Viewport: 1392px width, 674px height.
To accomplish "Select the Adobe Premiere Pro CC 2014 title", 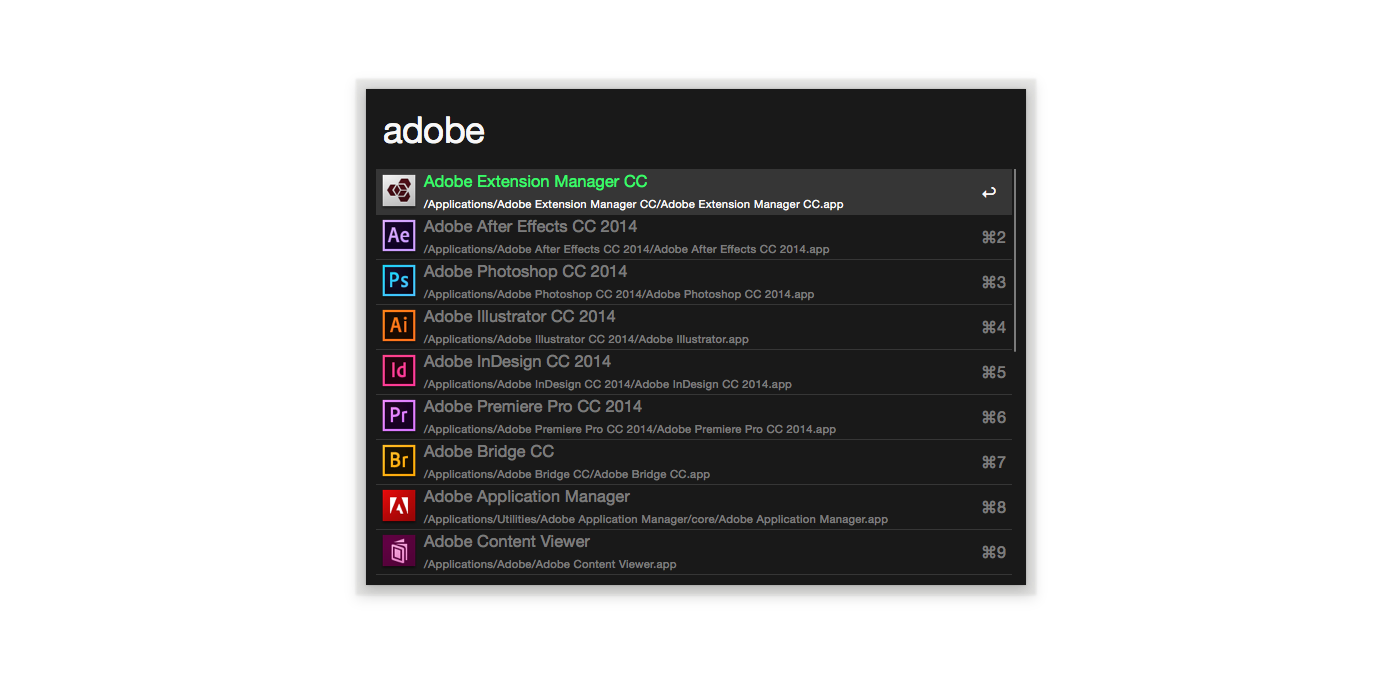I will (x=533, y=407).
